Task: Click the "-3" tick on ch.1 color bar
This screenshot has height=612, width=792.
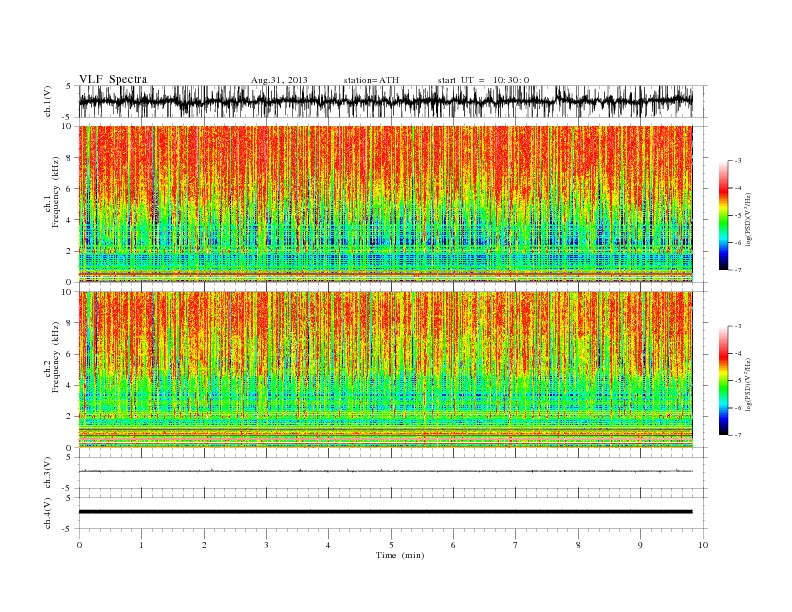Action: [x=738, y=161]
